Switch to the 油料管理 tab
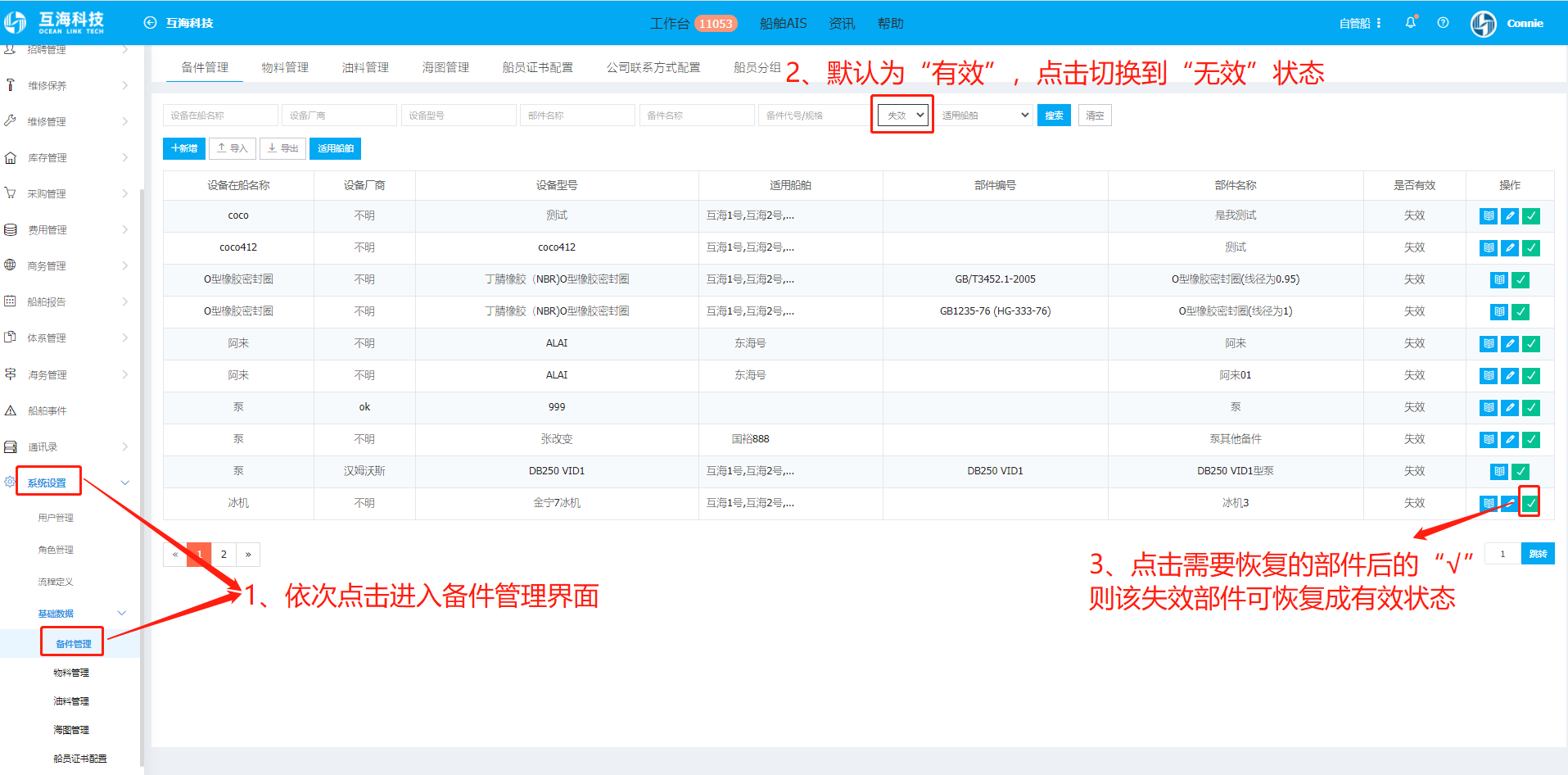 pos(365,67)
